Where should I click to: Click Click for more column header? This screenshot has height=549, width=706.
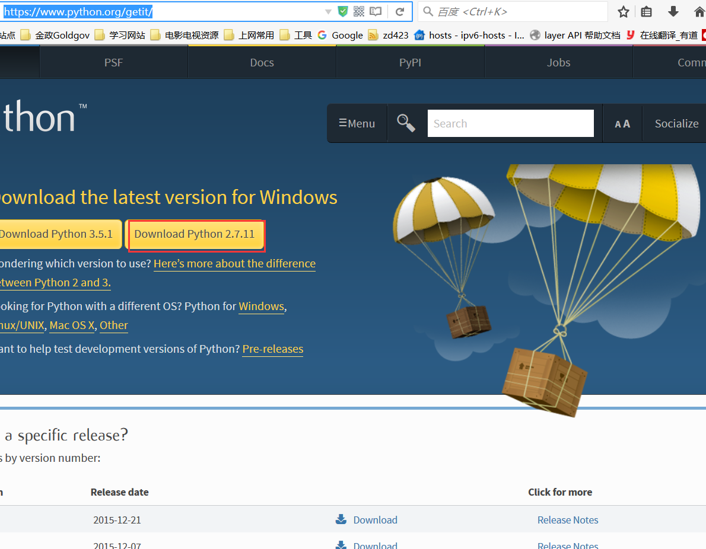click(x=560, y=492)
